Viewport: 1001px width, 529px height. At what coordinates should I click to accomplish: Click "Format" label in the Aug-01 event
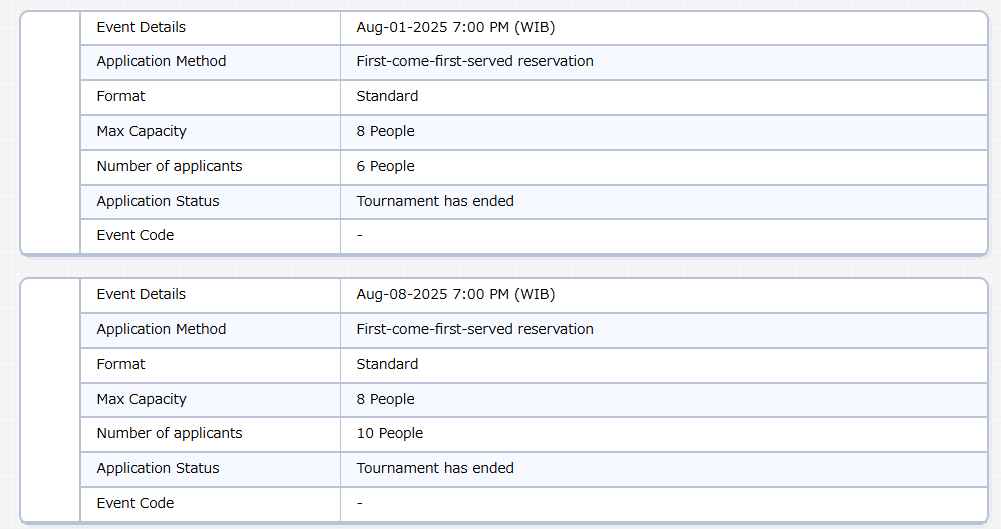pyautogui.click(x=121, y=96)
